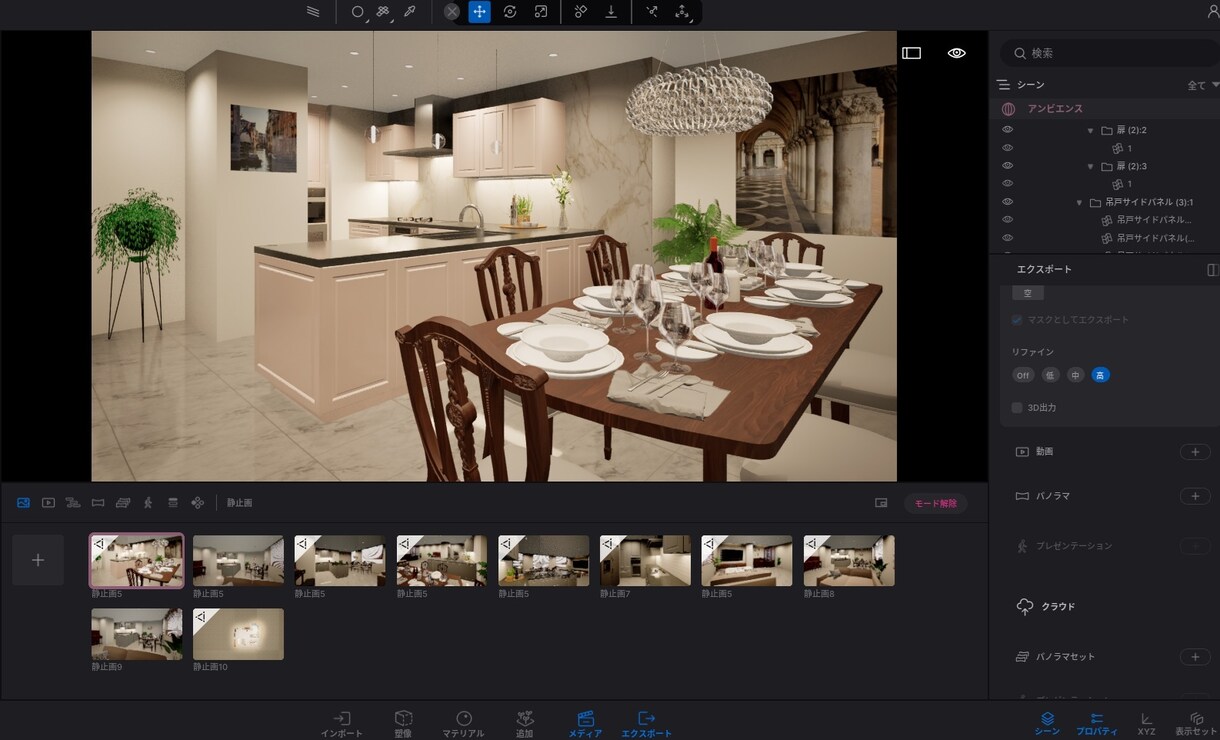Toggle the viewport eye view mode
Image resolution: width=1220 pixels, height=740 pixels.
[957, 53]
